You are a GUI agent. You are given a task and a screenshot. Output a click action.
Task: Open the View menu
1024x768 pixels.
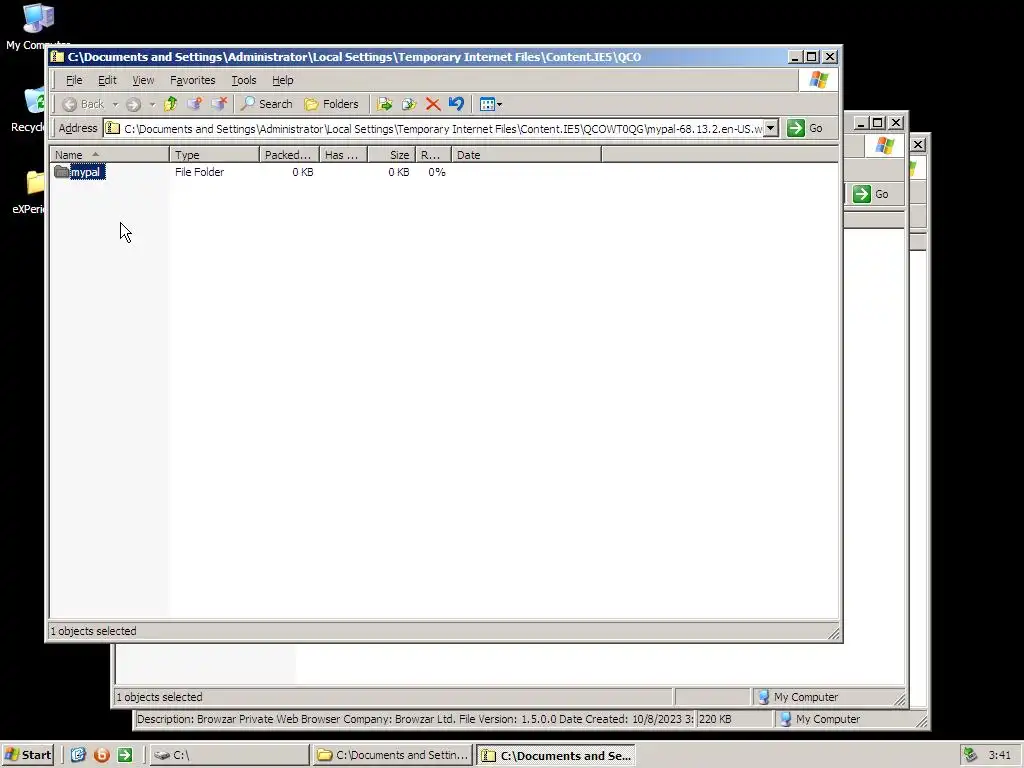point(143,80)
